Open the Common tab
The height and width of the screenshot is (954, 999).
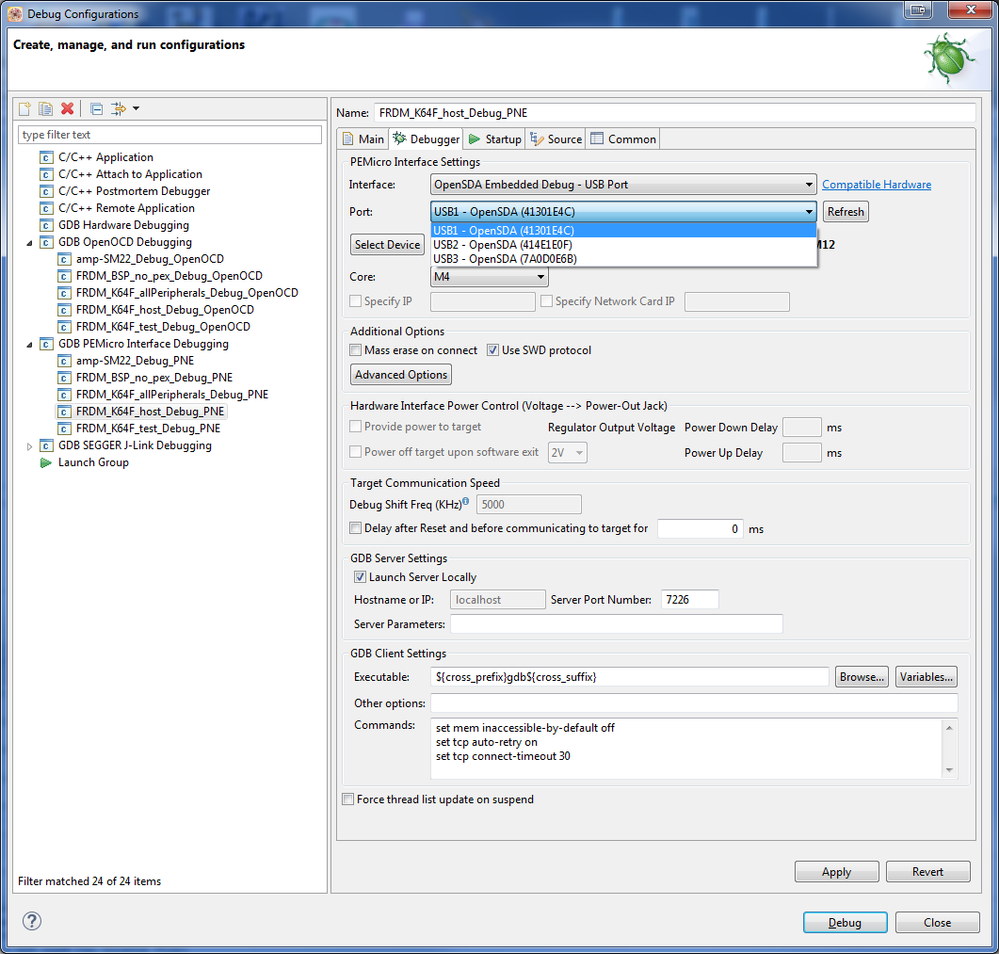[x=623, y=139]
